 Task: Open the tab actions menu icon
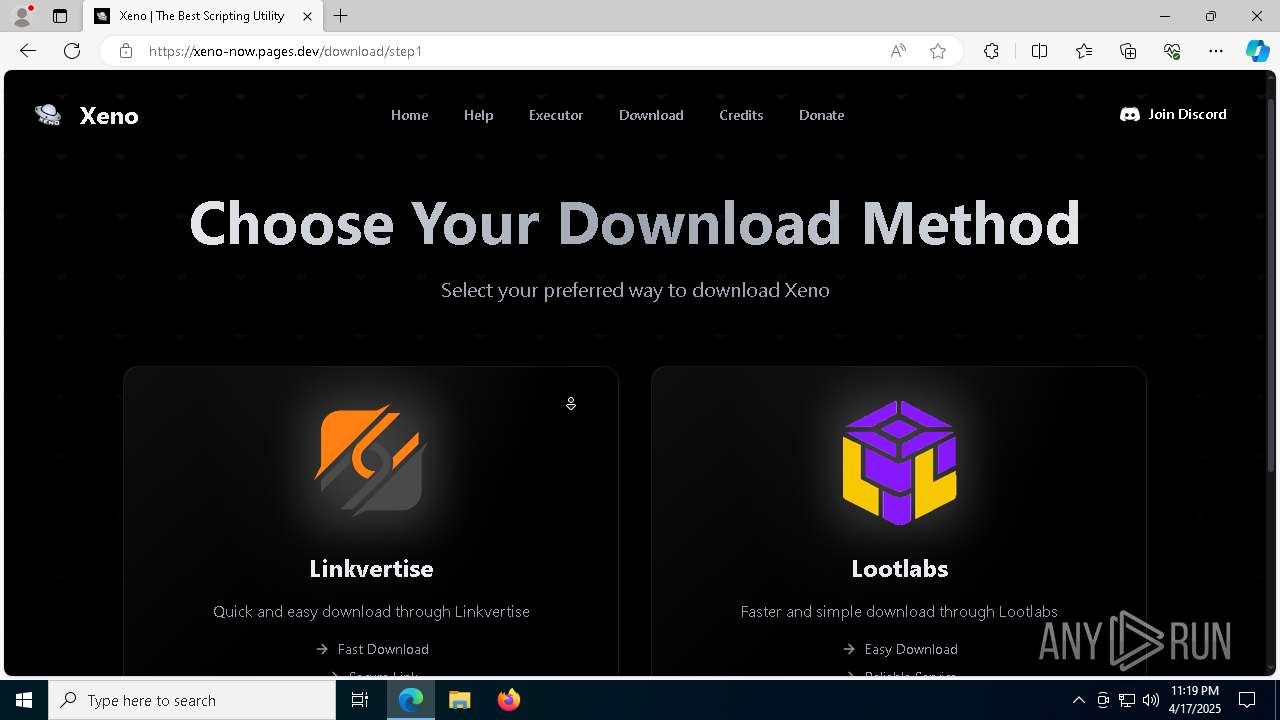pyautogui.click(x=60, y=16)
